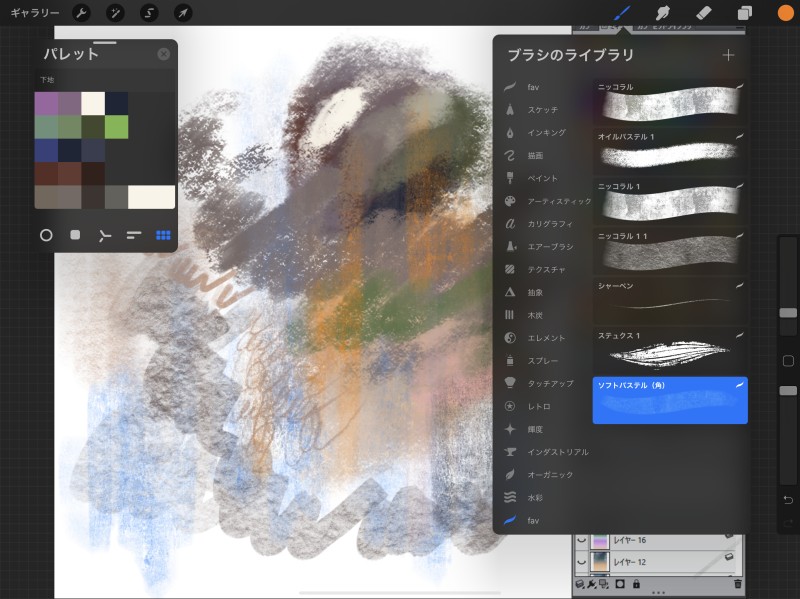
Task: Select the Eraser tool
Action: pos(704,13)
